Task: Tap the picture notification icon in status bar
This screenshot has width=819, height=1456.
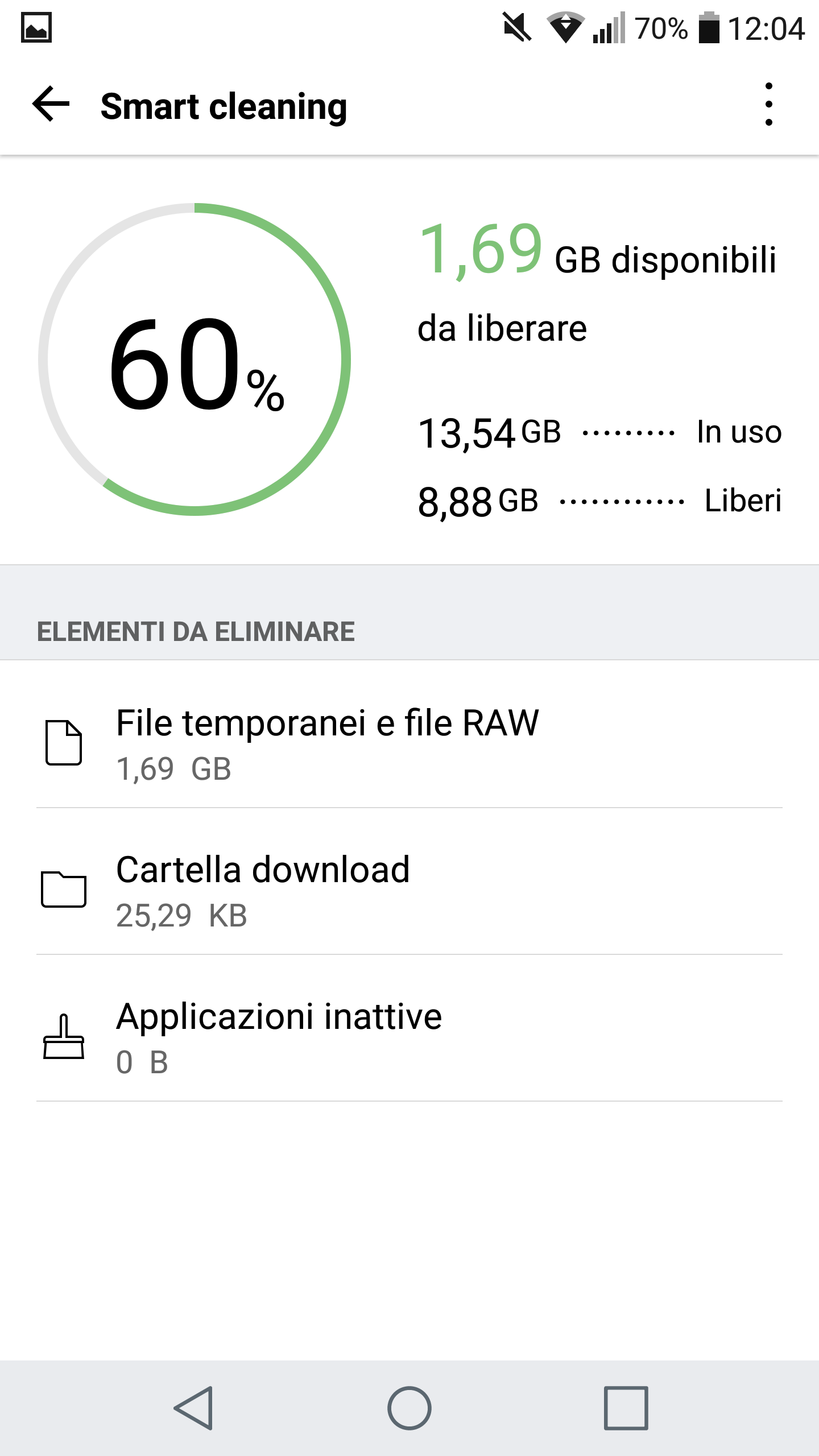Action: tap(36, 28)
